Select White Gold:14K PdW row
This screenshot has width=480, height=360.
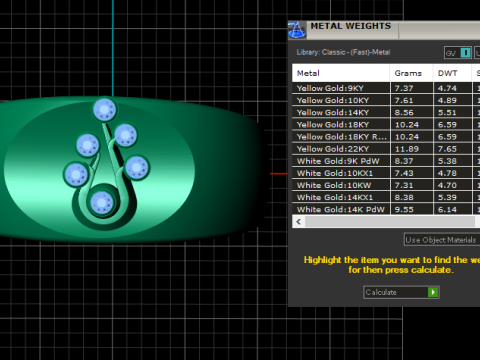(x=386, y=209)
